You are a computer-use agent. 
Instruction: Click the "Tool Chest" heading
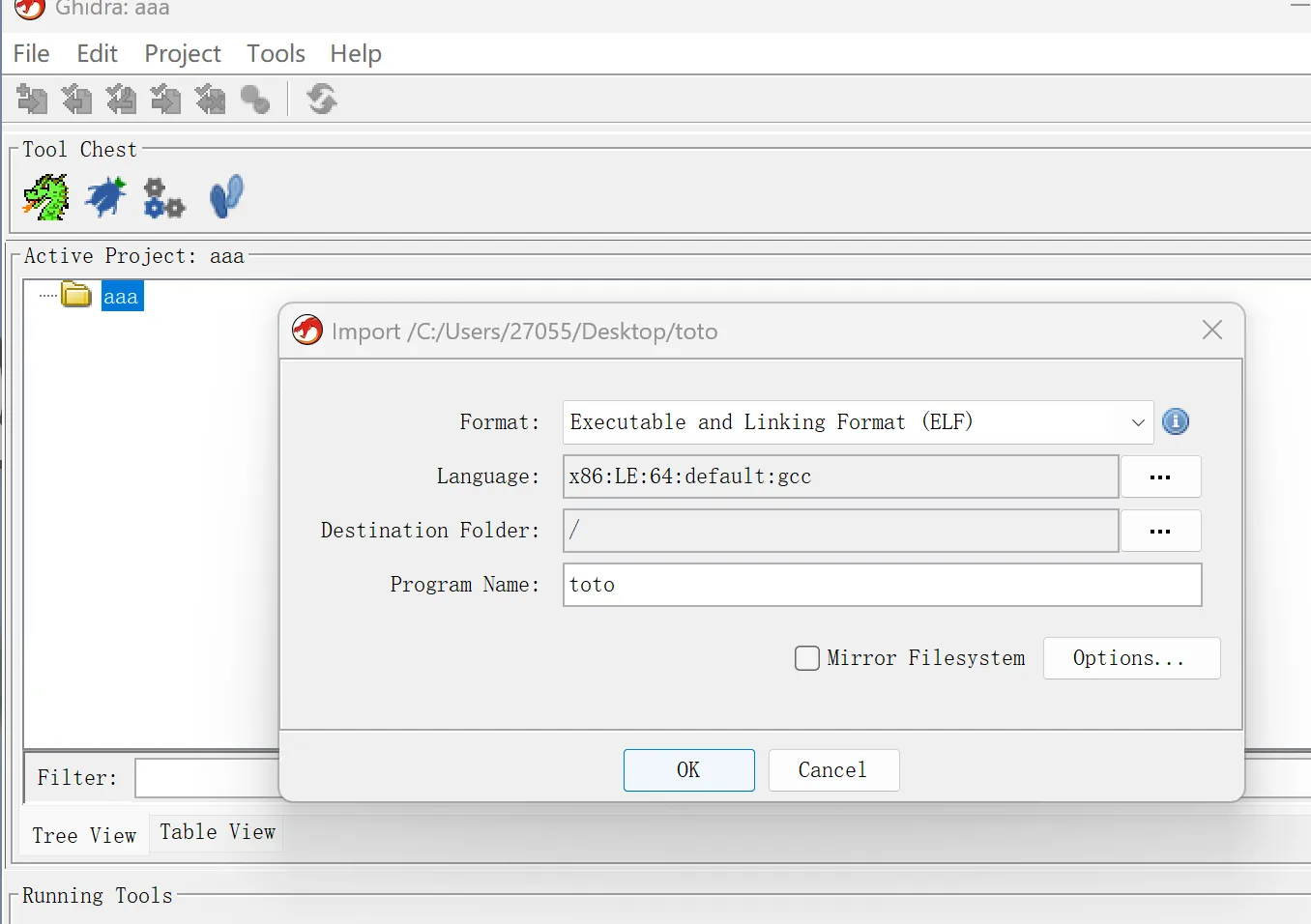[80, 150]
